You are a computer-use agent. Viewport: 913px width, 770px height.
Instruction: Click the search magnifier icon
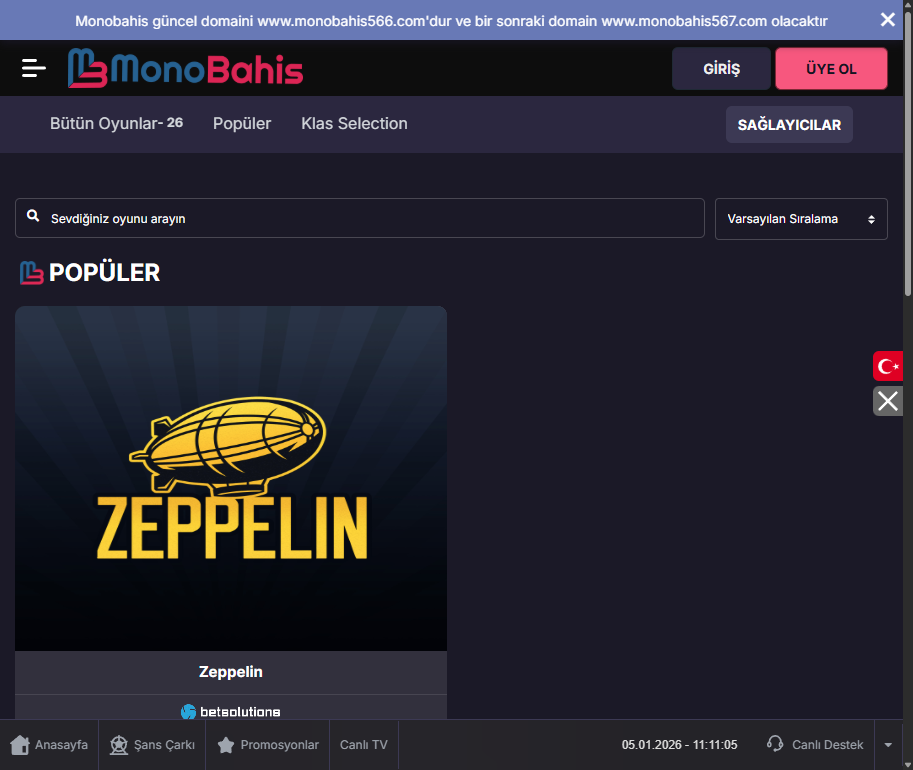click(x=34, y=217)
